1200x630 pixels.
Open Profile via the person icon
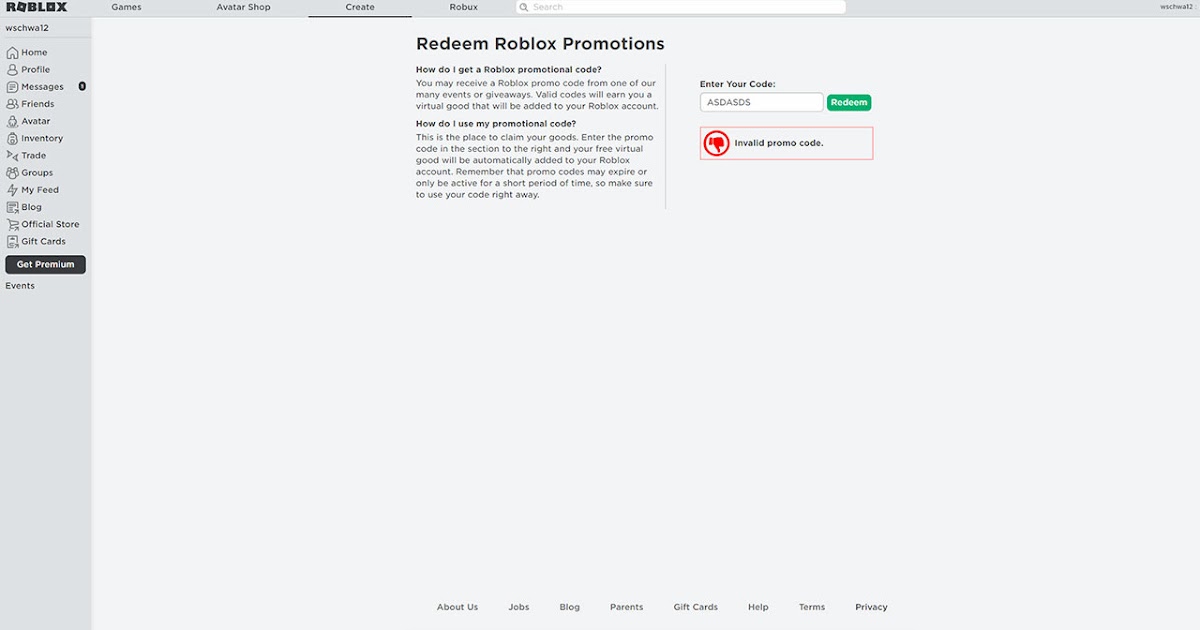tap(13, 70)
